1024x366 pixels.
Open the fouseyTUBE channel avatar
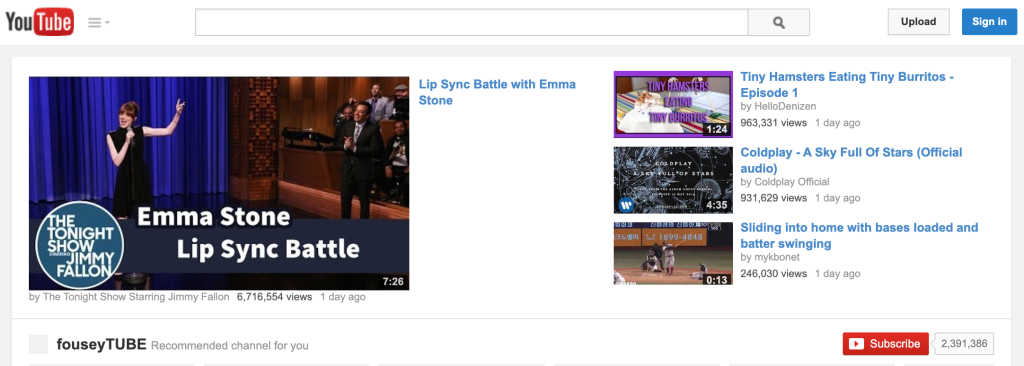tap(39, 344)
